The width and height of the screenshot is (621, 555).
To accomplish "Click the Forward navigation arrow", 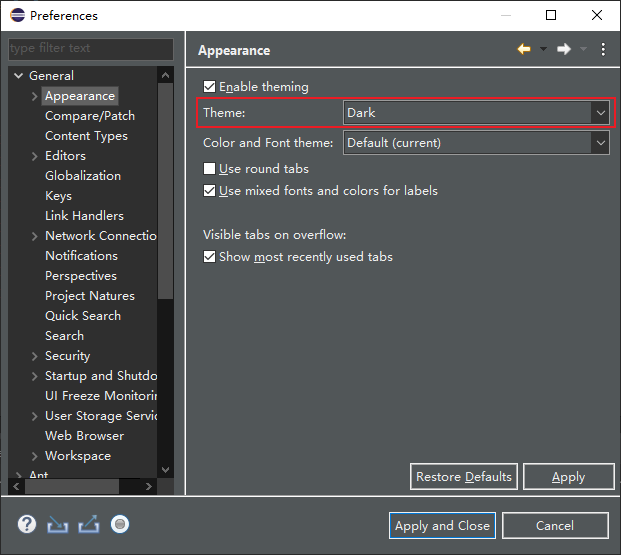I will 564,49.
